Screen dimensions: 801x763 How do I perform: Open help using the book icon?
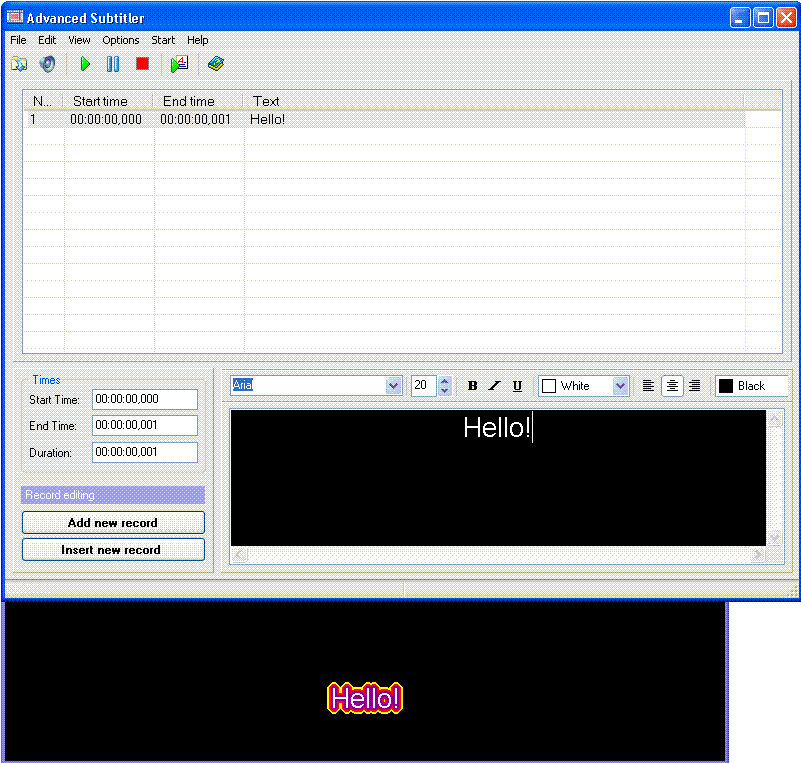click(x=216, y=63)
